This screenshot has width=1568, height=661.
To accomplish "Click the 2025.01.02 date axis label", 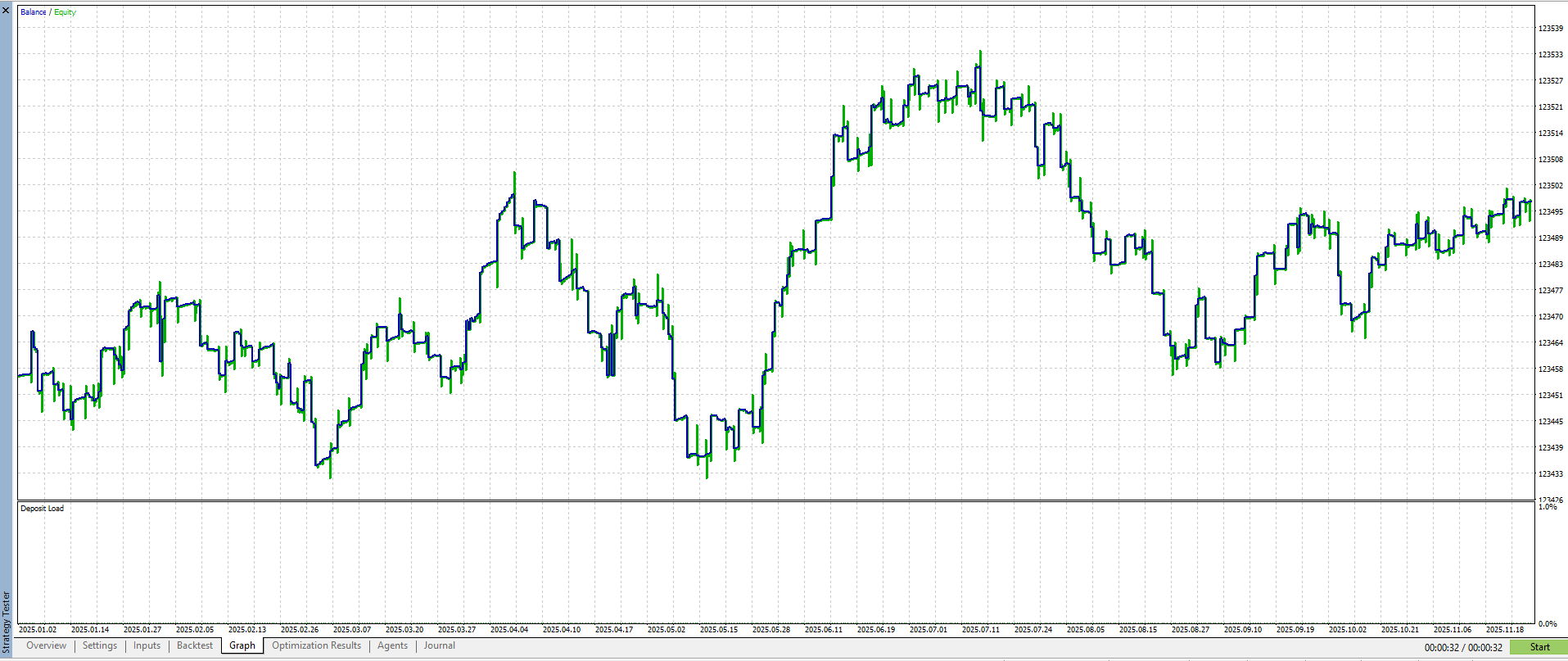I will [38, 630].
